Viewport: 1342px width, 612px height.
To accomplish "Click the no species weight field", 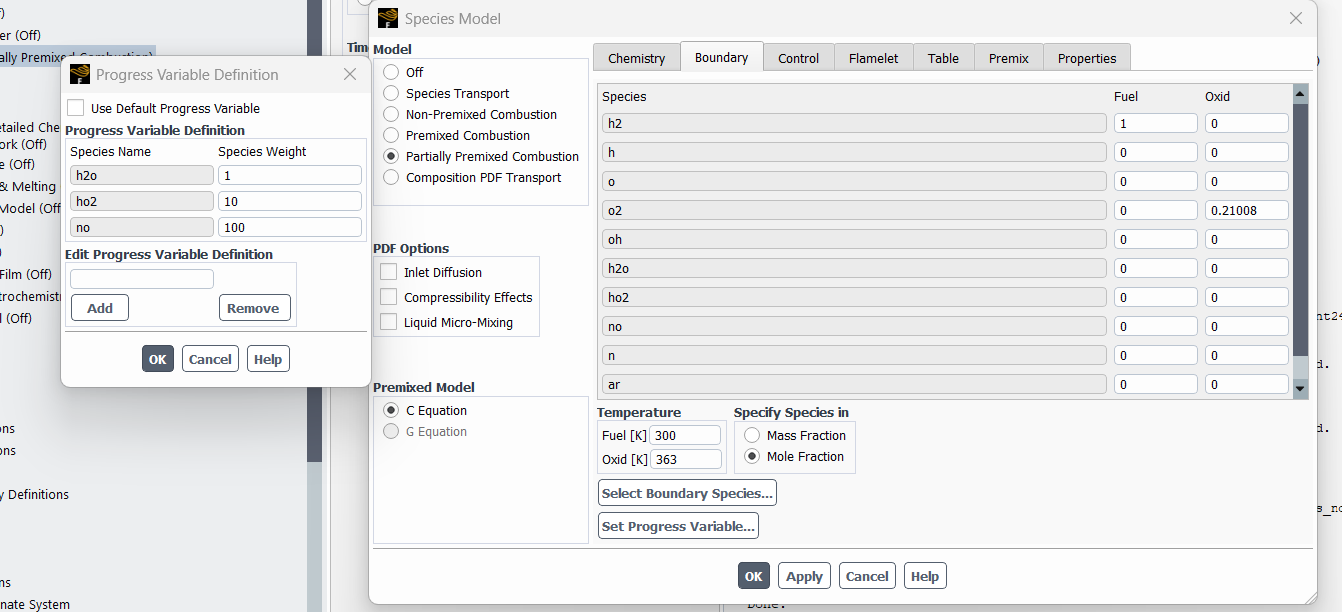I will 290,227.
